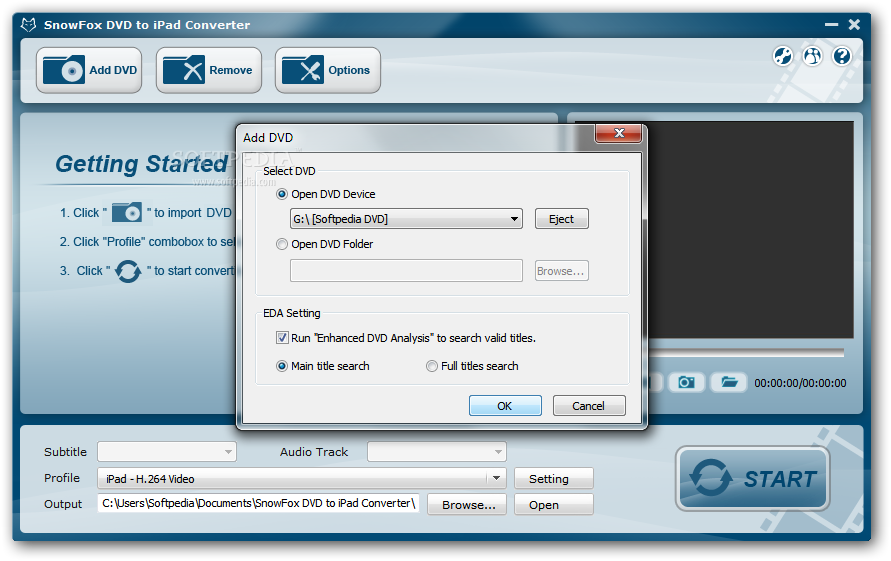Viewport: 891px width, 561px height.
Task: Click the Output path text field
Action: 259,503
